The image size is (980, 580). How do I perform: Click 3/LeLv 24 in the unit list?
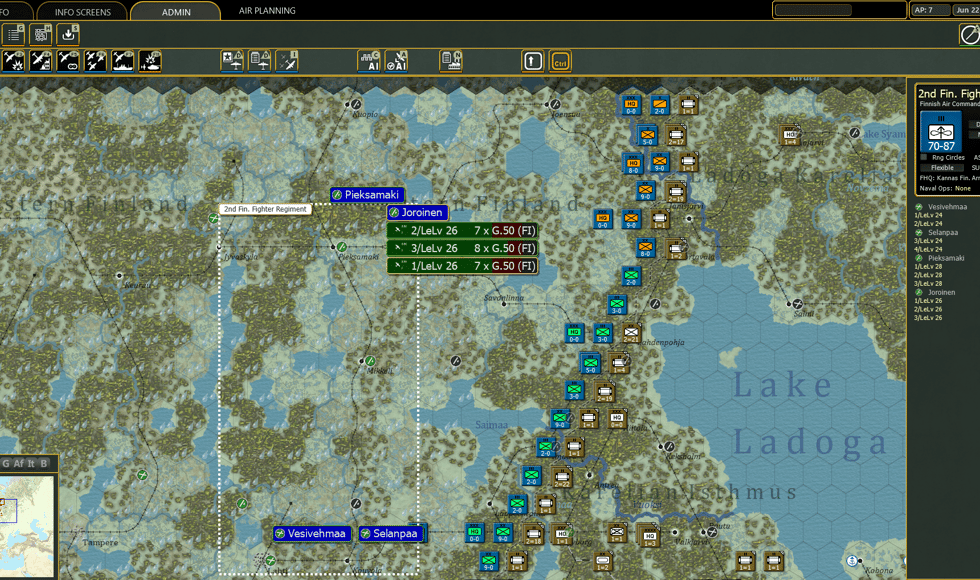click(928, 241)
